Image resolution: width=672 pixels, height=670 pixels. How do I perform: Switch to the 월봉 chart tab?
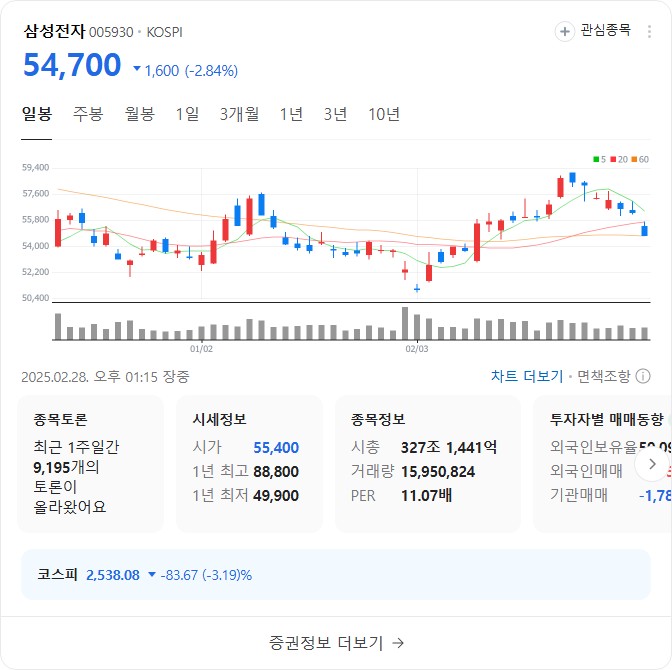[140, 114]
